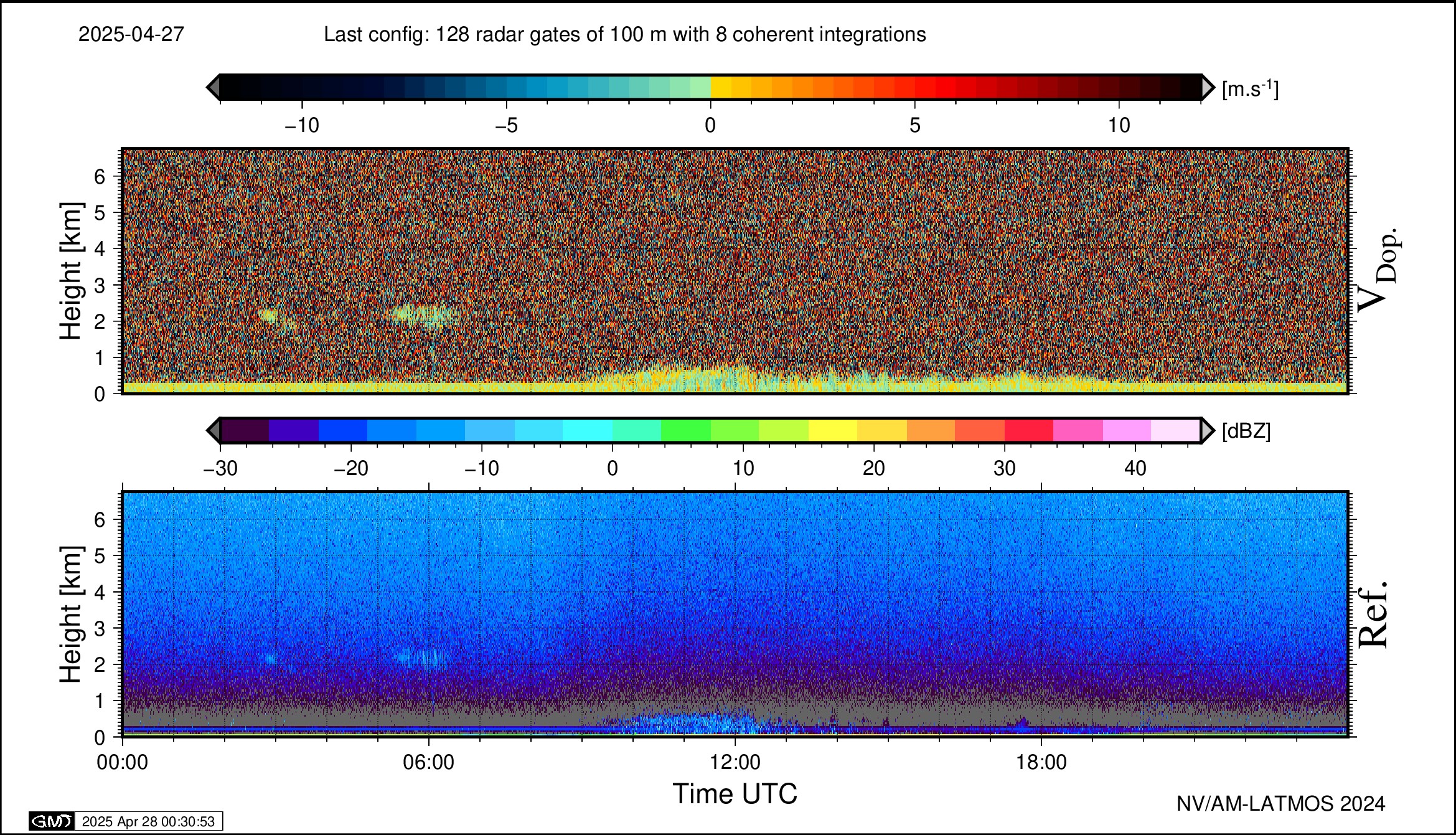Select the date text 2025-04-27
The width and height of the screenshot is (1456, 835).
coord(131,34)
